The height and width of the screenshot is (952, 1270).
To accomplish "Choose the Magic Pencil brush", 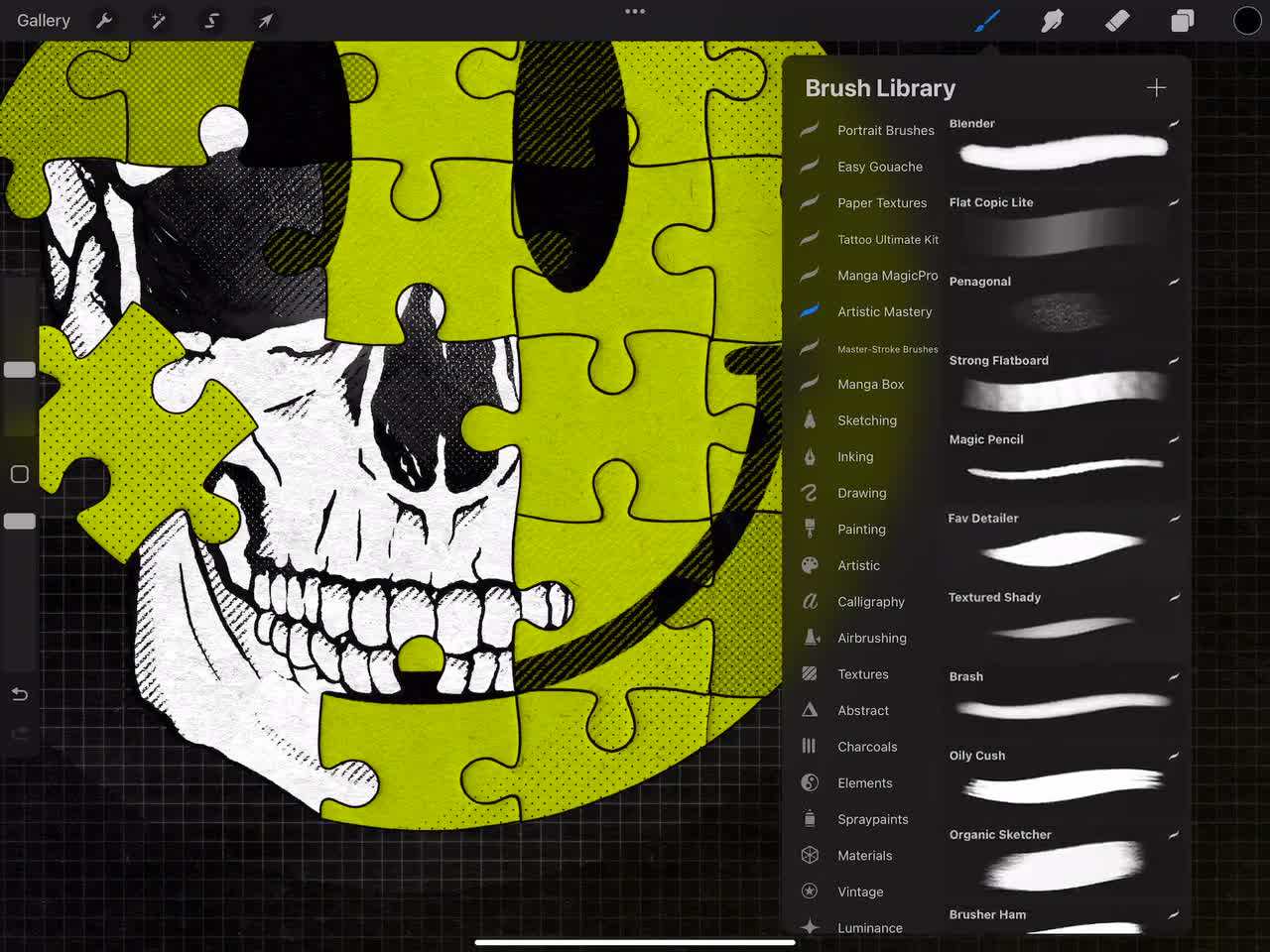I will tap(1065, 463).
